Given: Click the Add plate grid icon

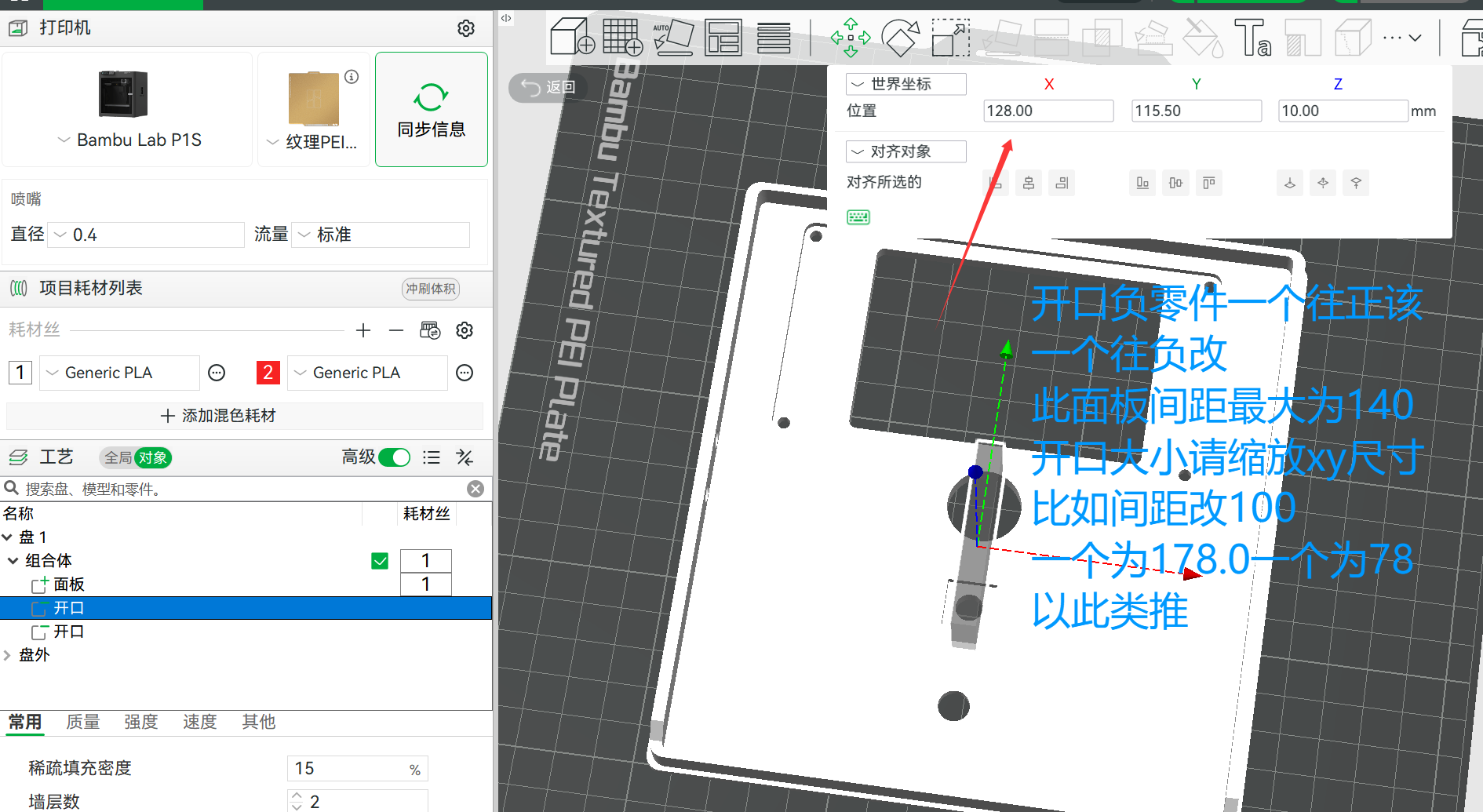Looking at the screenshot, I should 623,37.
